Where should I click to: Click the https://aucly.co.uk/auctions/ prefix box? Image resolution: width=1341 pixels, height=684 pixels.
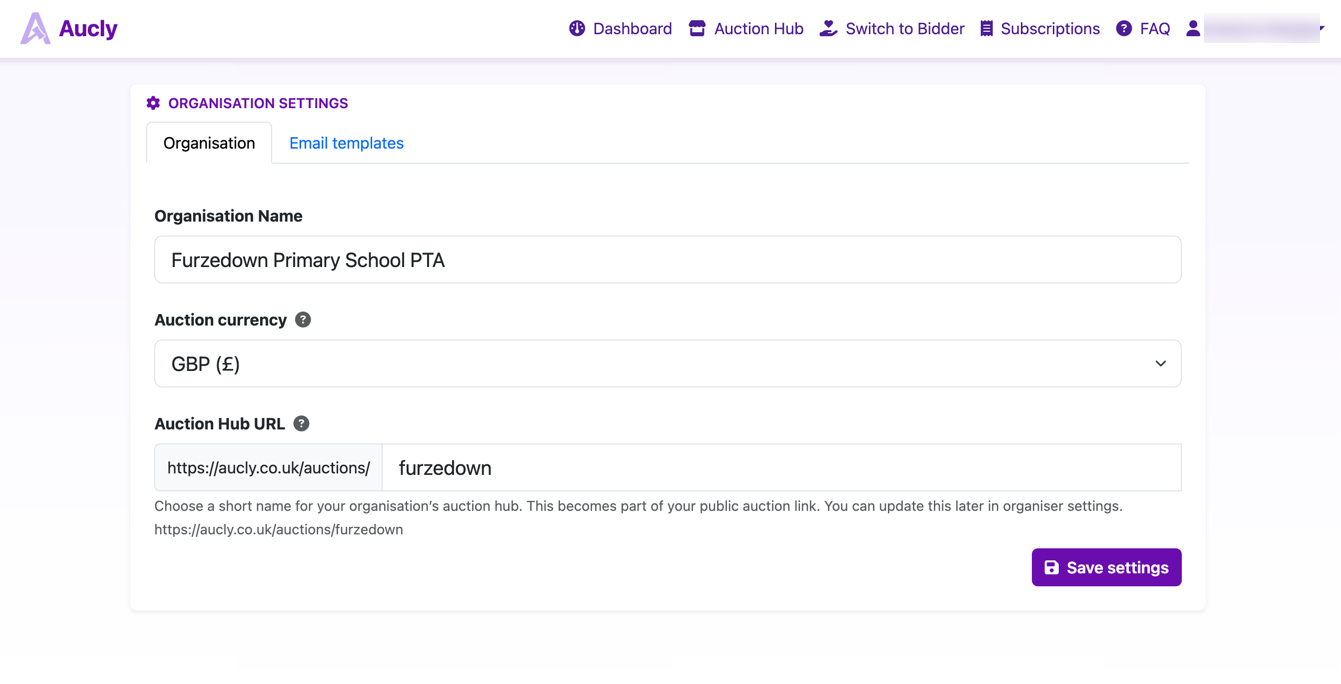coord(269,468)
